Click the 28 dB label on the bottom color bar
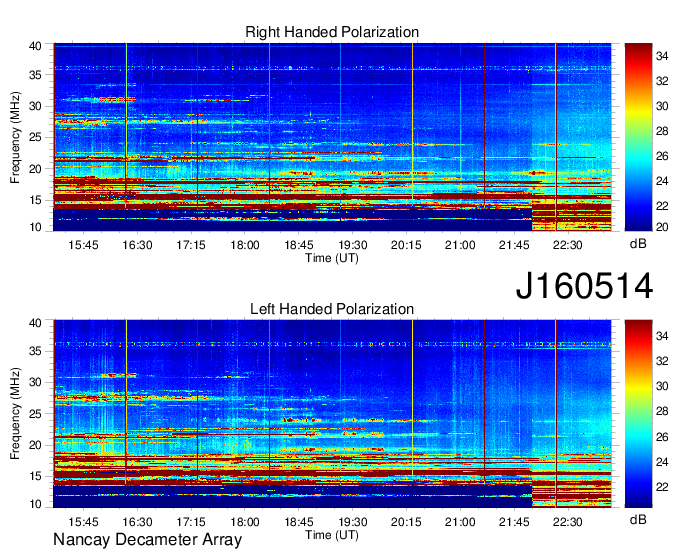This screenshot has height=552, width=680. [662, 411]
